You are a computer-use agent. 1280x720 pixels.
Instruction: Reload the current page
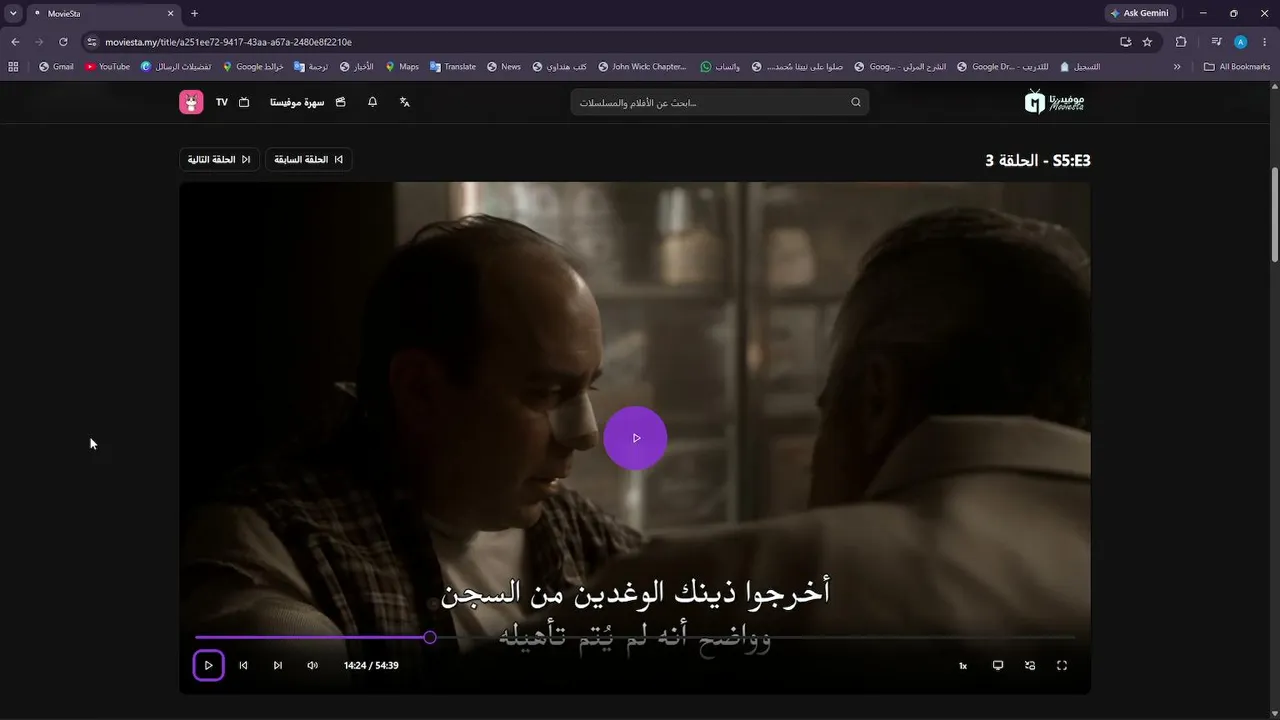pos(63,42)
